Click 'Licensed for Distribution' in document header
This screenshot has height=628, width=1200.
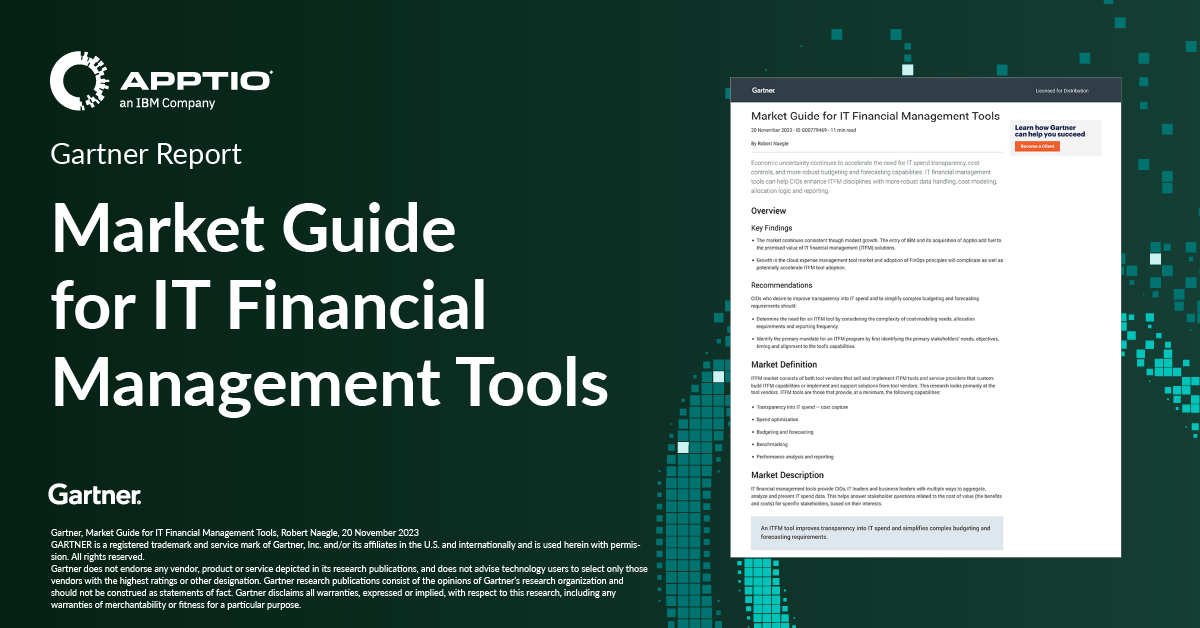1071,90
